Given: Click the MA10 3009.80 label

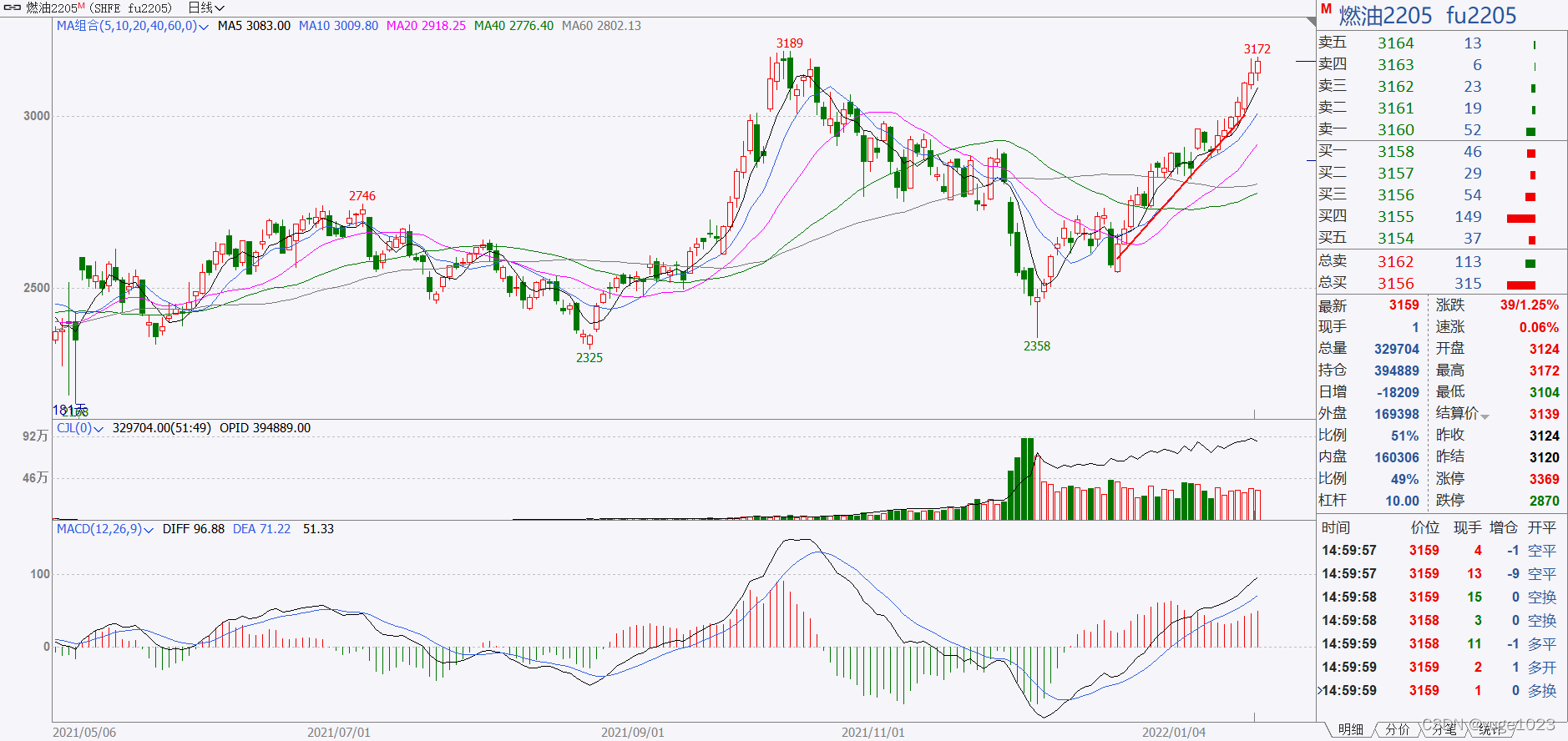Looking at the screenshot, I should pos(338,26).
